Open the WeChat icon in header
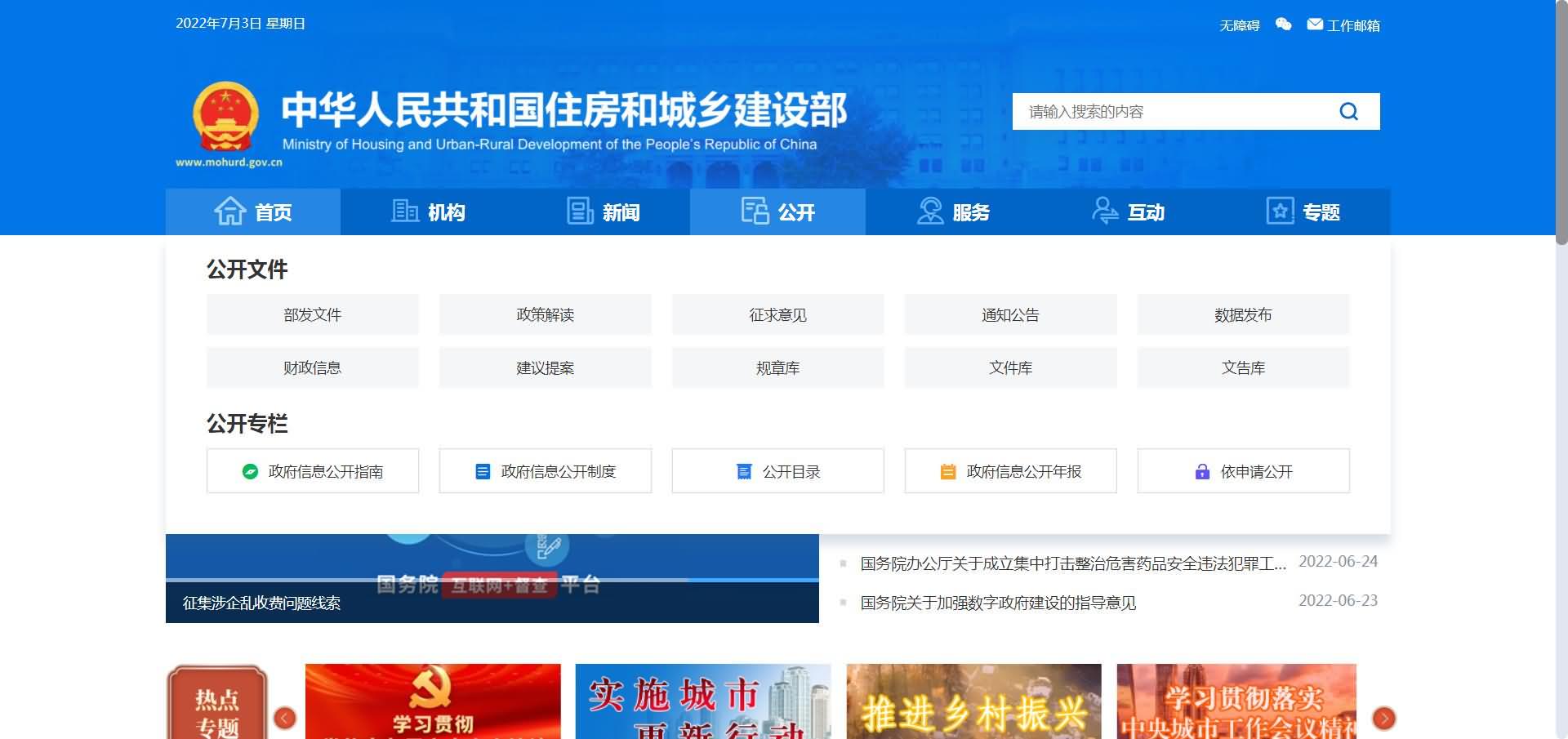 [x=1284, y=24]
